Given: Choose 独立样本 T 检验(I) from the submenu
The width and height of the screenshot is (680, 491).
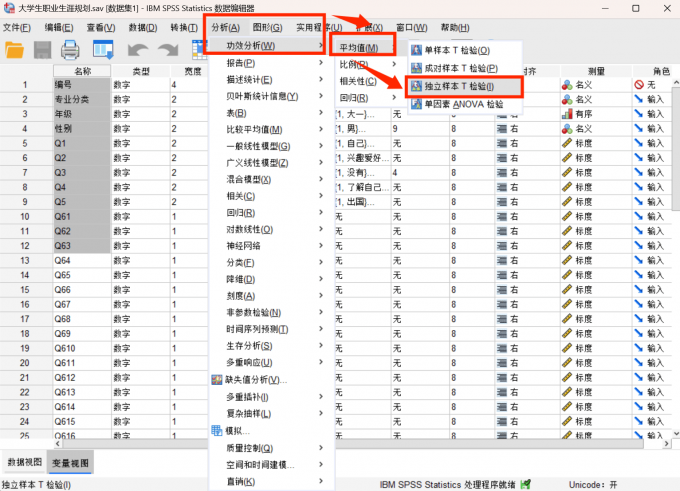Looking at the screenshot, I should point(464,86).
